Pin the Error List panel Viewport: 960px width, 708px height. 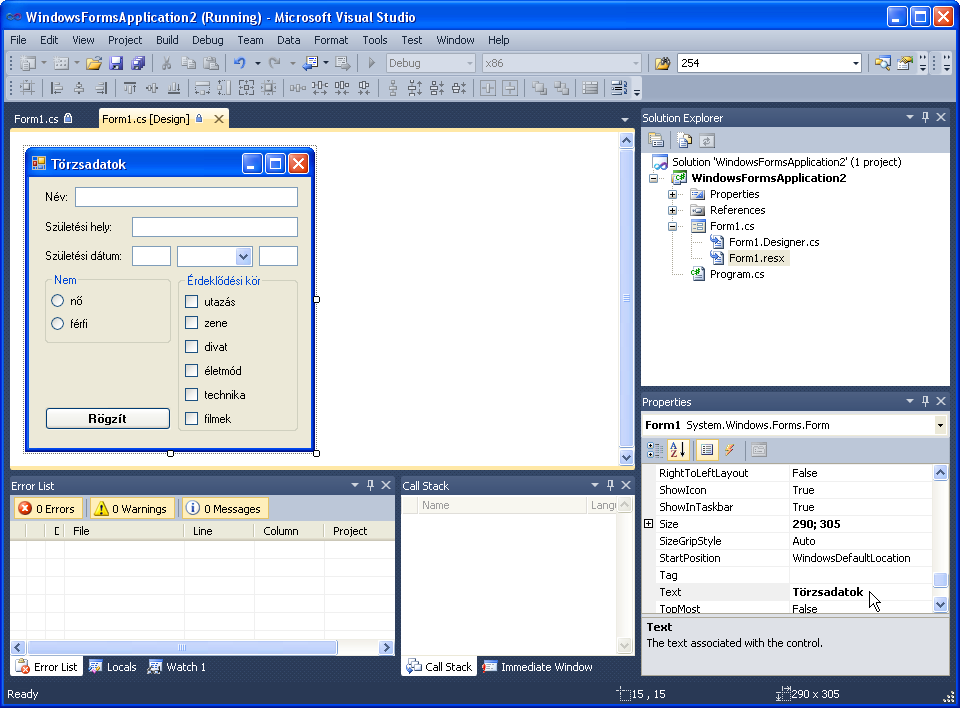370,485
